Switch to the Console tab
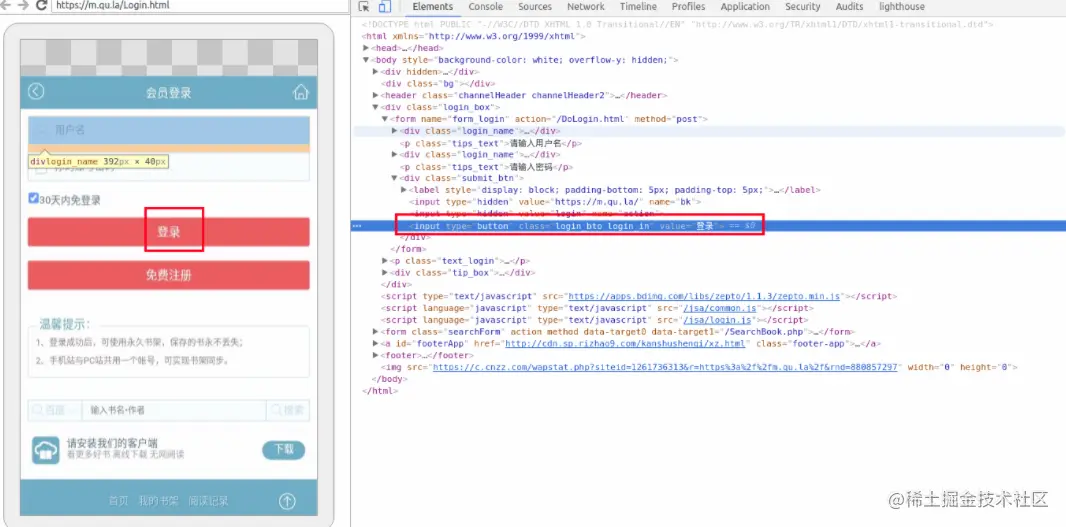Screen dimensions: 1066x527 click(485, 7)
